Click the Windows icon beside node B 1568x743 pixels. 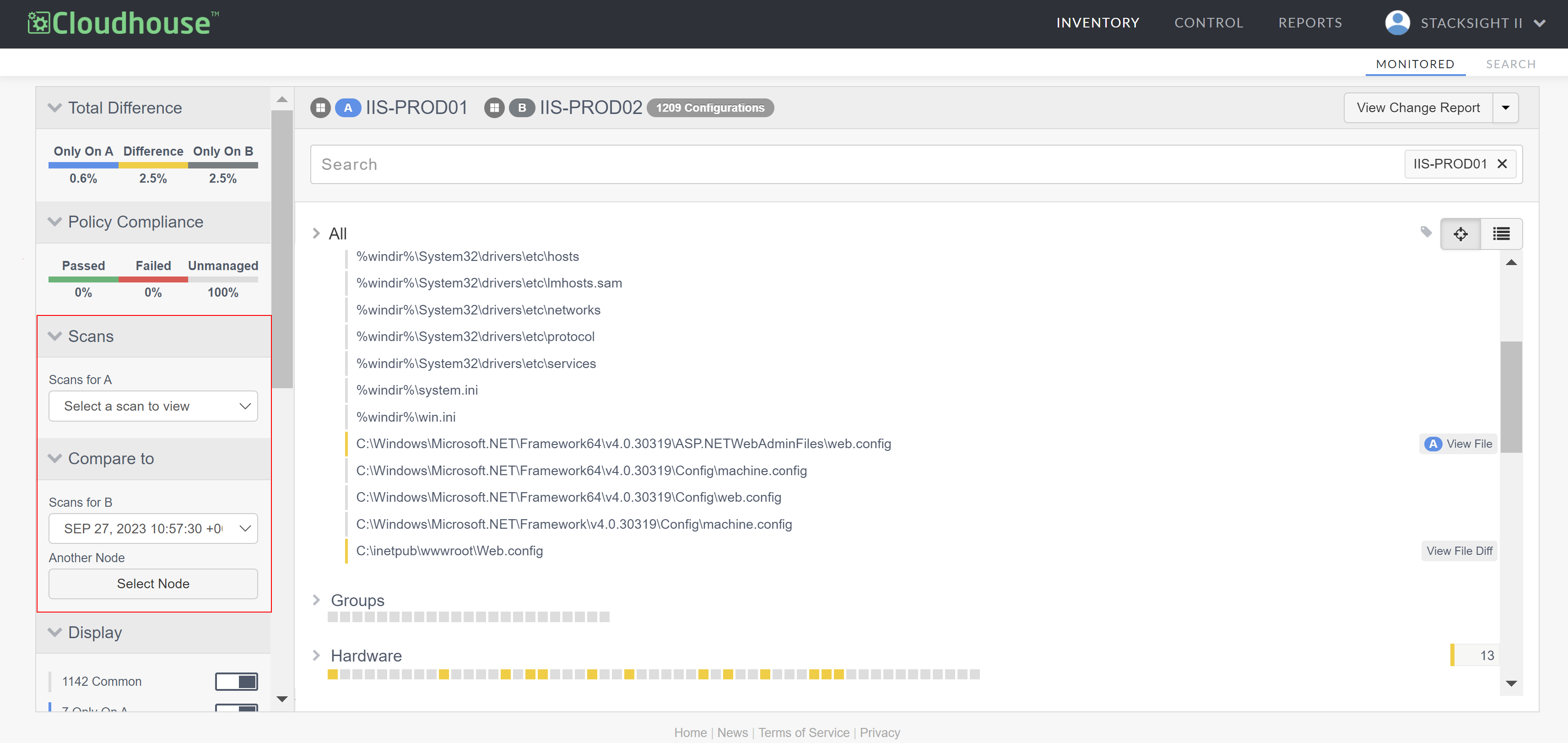[494, 108]
